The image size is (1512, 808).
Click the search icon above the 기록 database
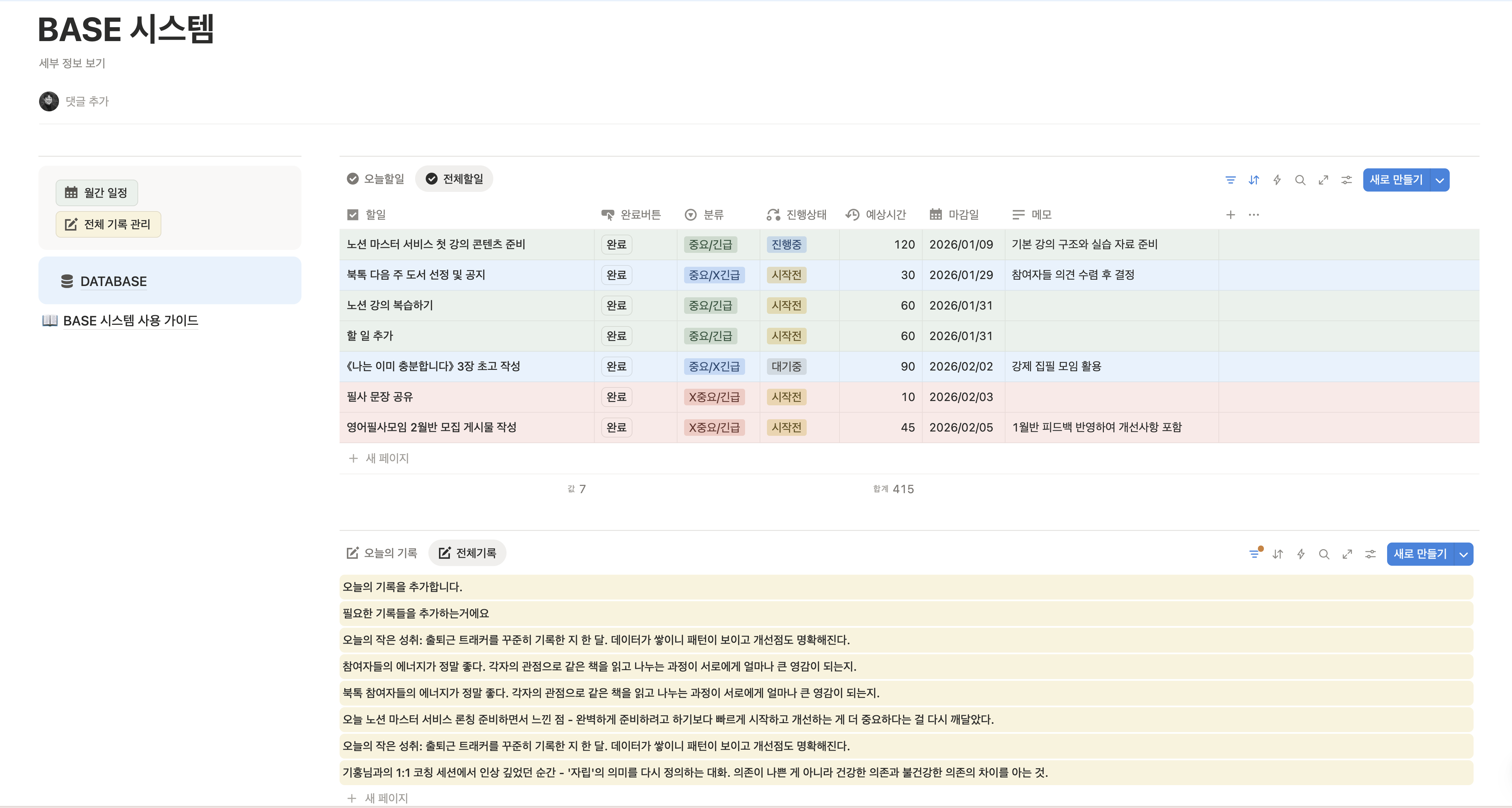(x=1324, y=554)
